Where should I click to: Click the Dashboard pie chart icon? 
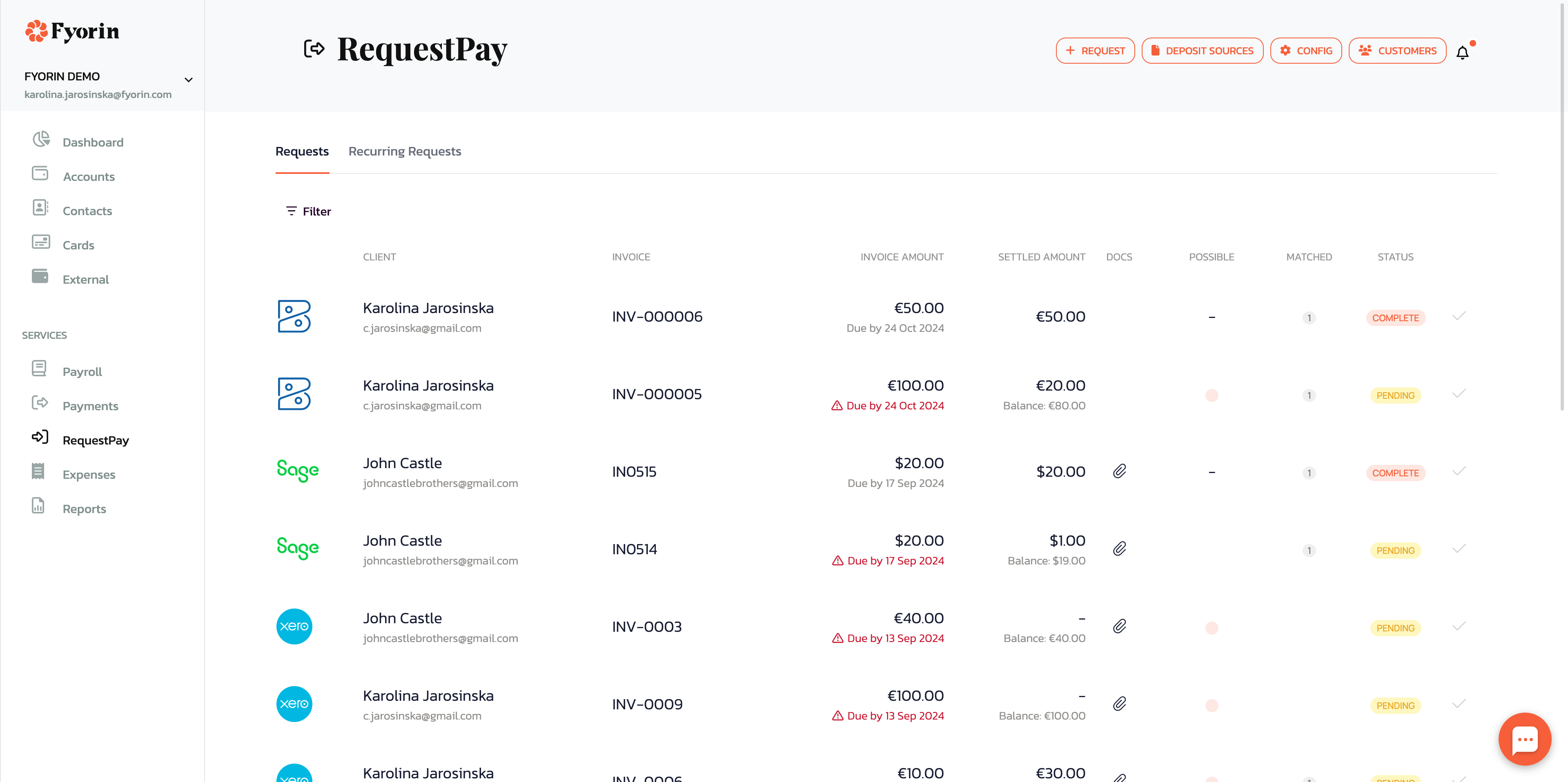(x=41, y=140)
